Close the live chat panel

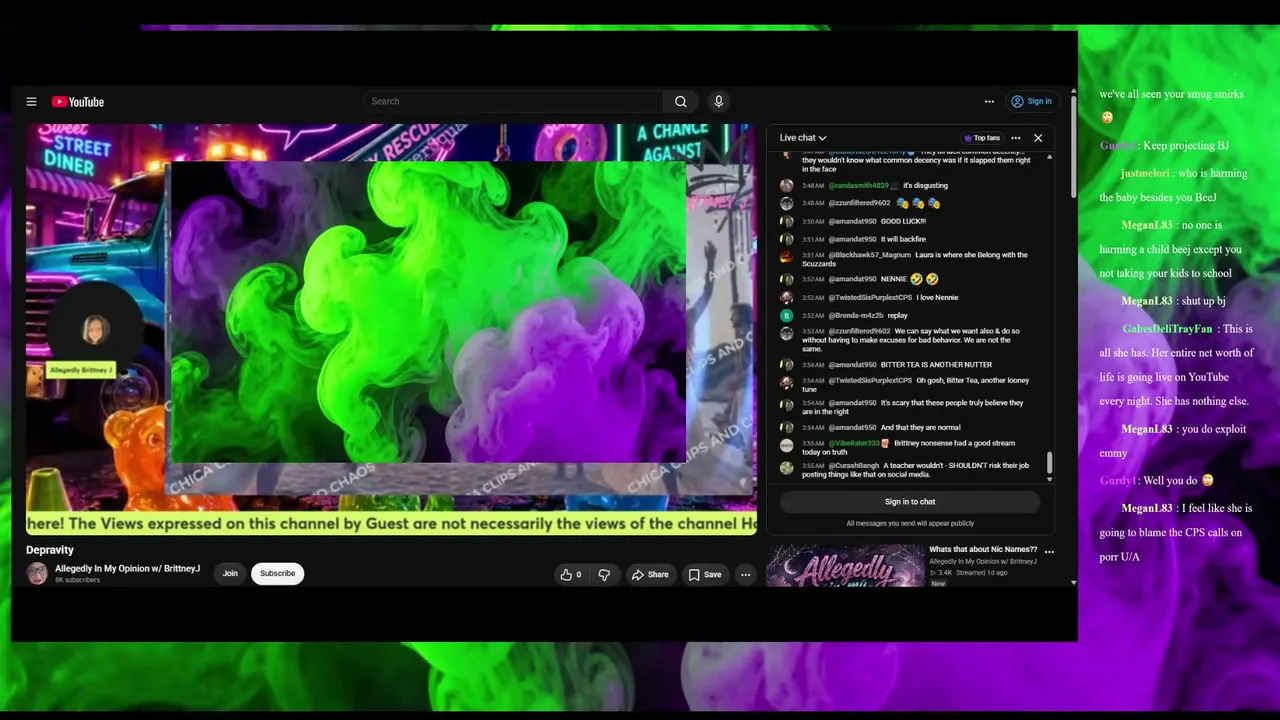1038,138
